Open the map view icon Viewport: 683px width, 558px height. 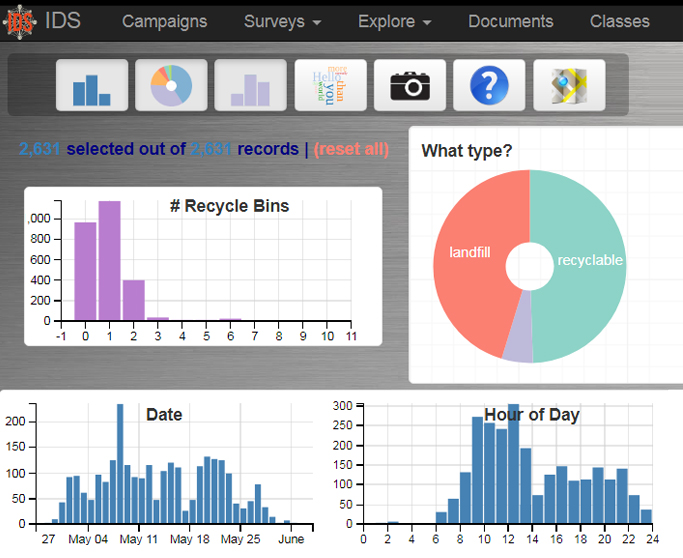(x=569, y=85)
